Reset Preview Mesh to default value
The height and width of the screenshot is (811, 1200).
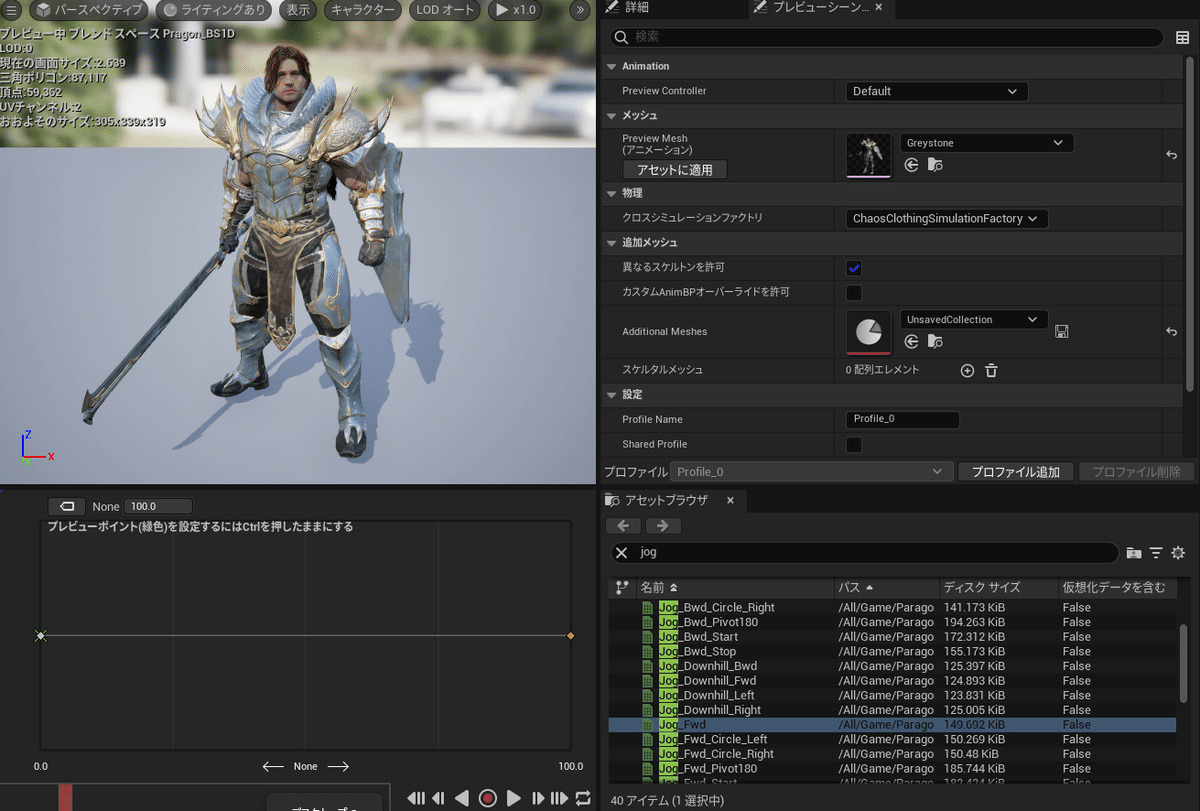(1171, 155)
